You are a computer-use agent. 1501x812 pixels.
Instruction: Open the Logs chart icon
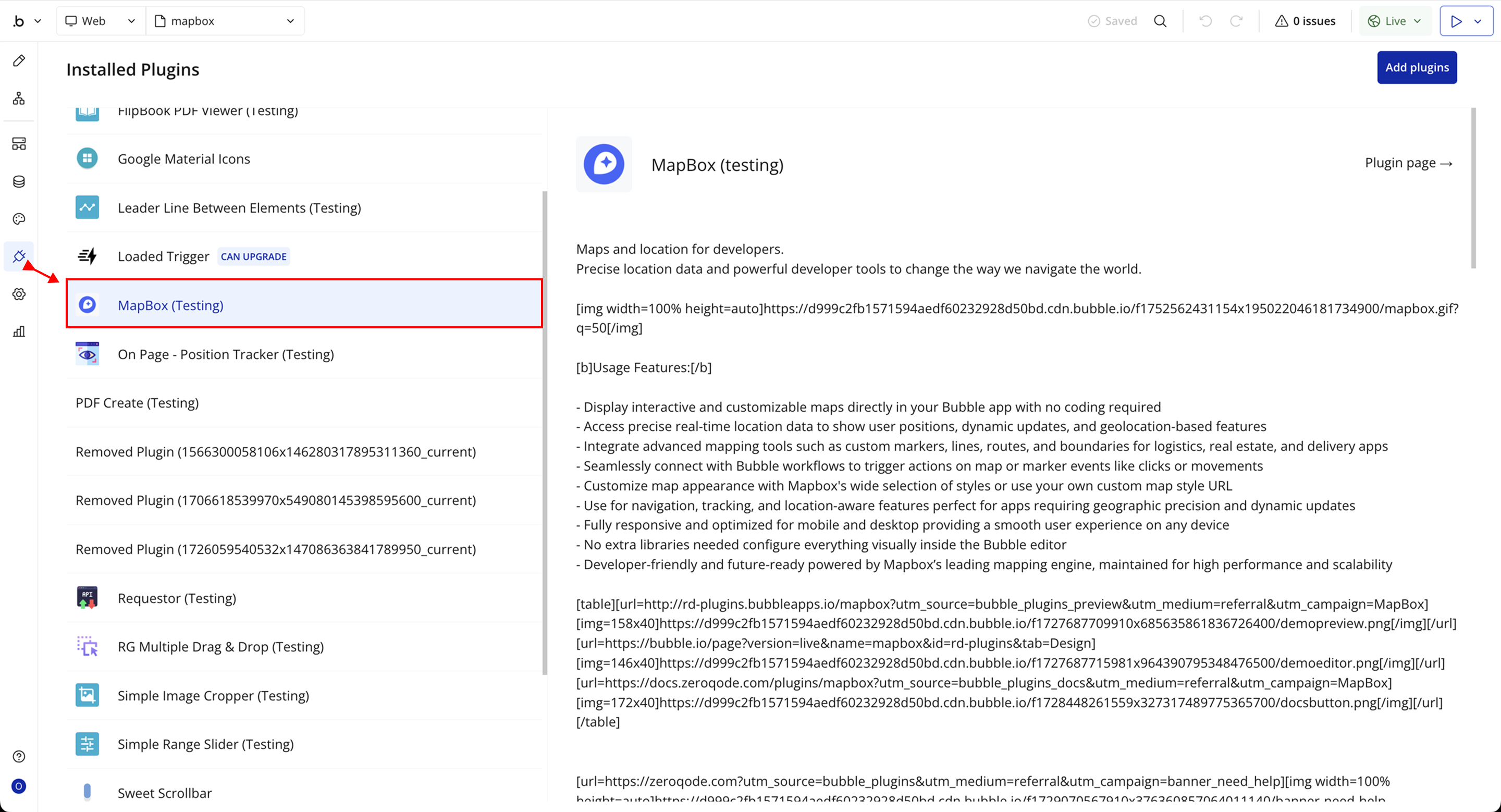(x=19, y=331)
